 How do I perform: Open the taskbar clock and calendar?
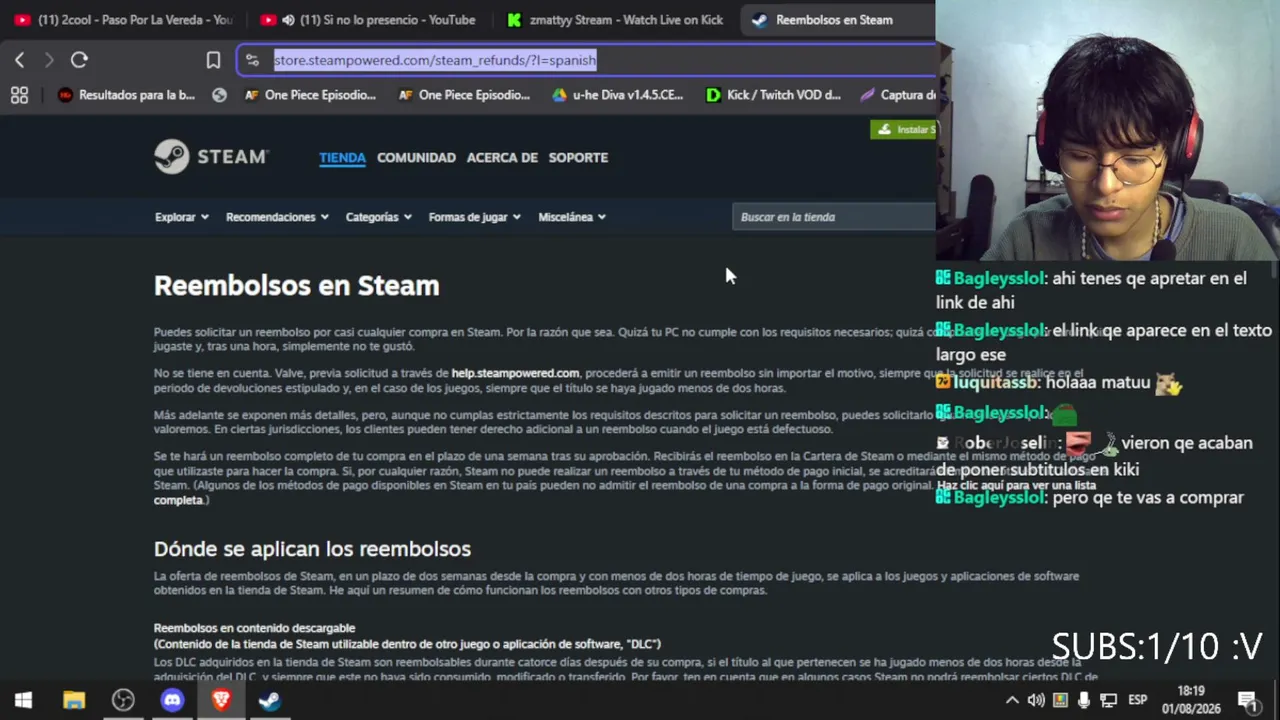1191,700
